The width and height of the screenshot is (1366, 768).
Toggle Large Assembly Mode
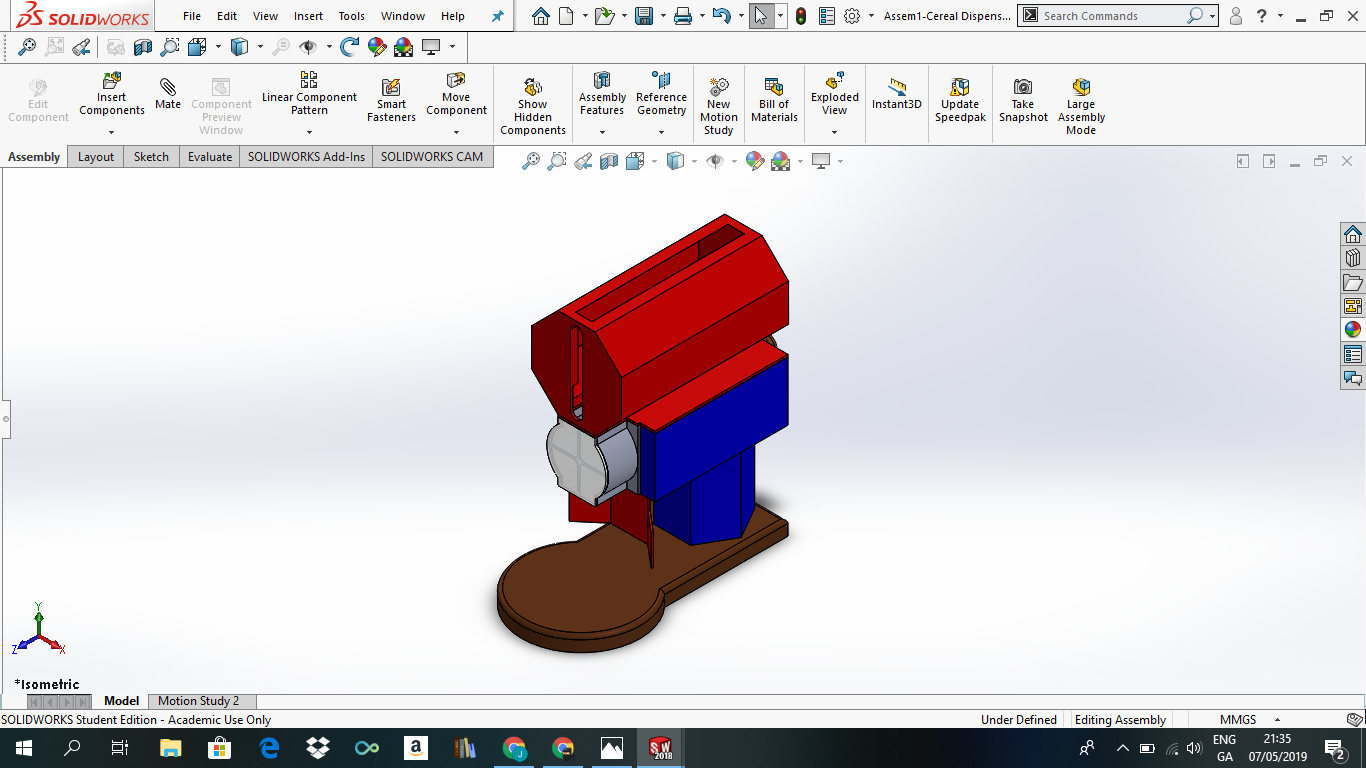tap(1080, 100)
